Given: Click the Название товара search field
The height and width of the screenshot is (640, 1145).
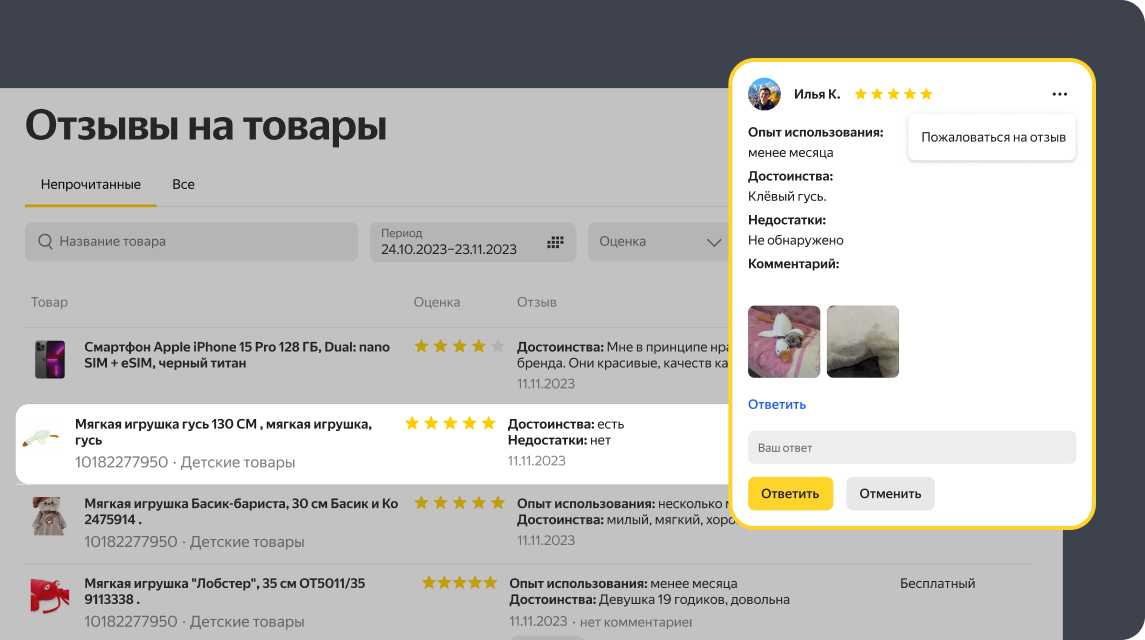Looking at the screenshot, I should pos(191,242).
